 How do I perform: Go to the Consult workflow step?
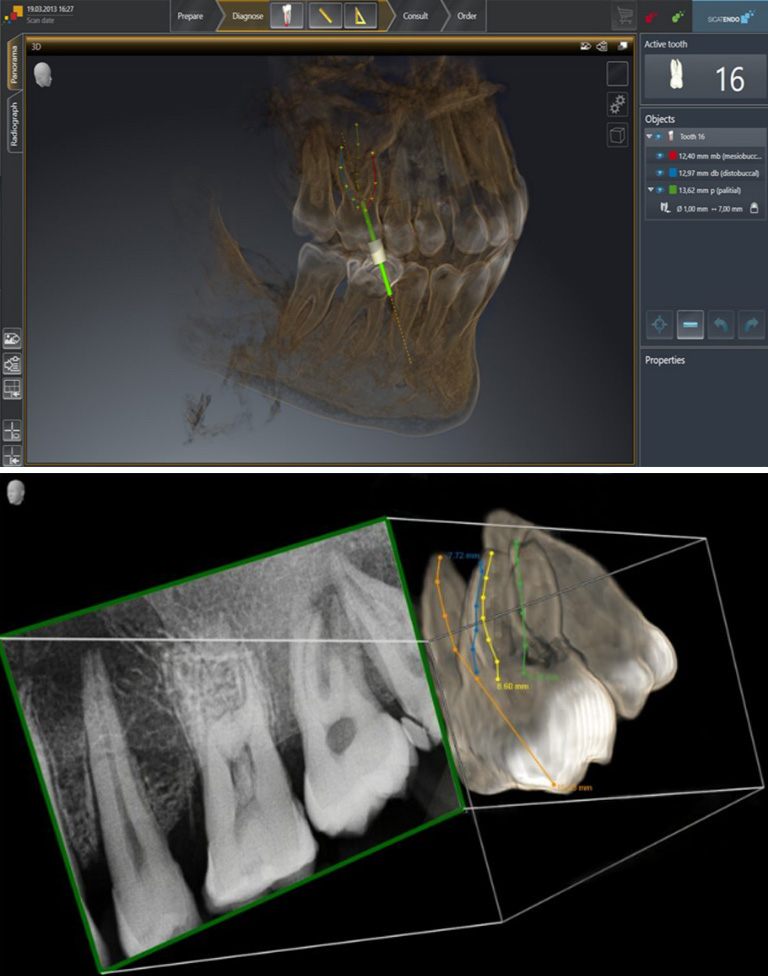pyautogui.click(x=415, y=17)
